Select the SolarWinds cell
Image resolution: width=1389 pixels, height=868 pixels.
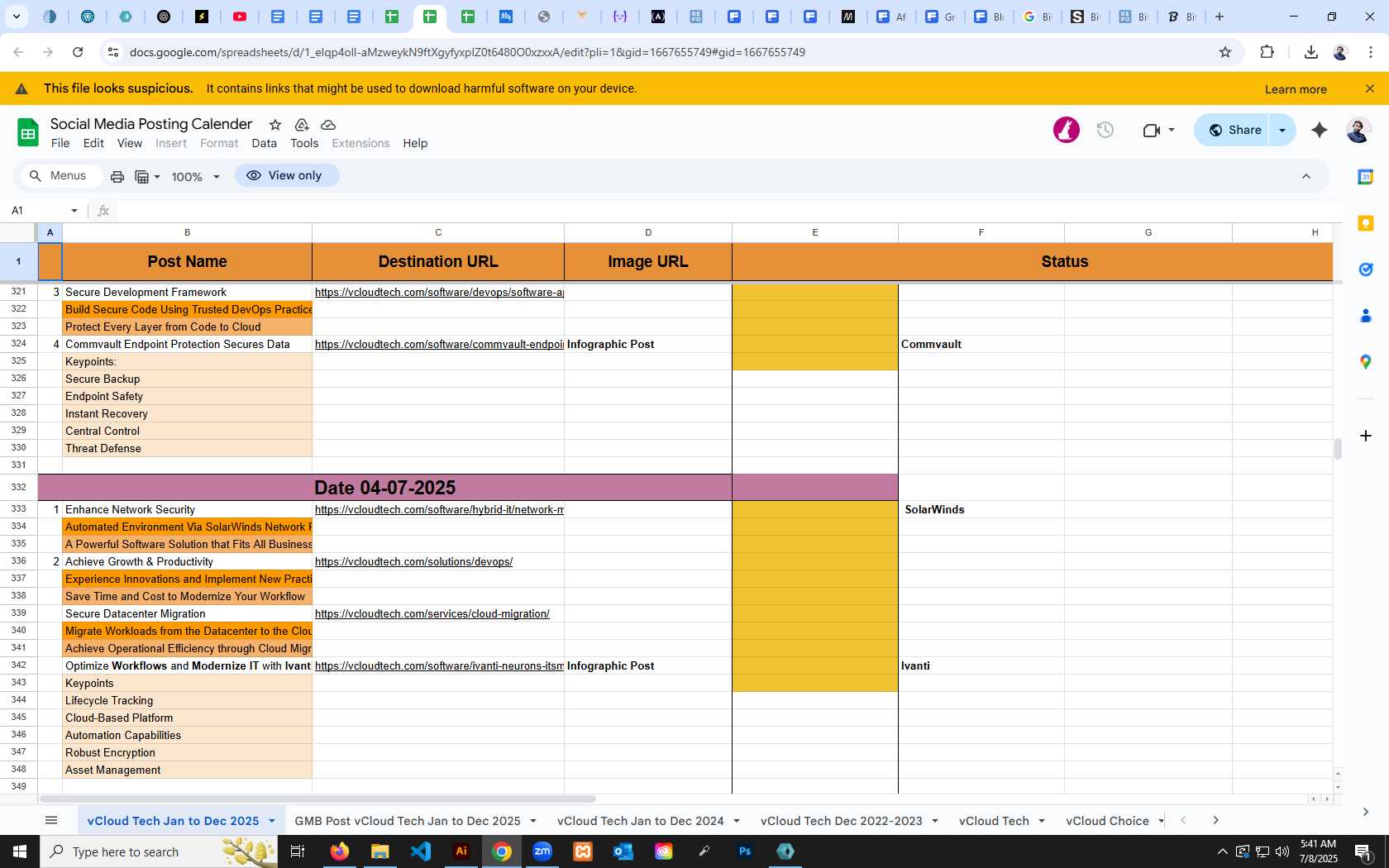point(981,510)
